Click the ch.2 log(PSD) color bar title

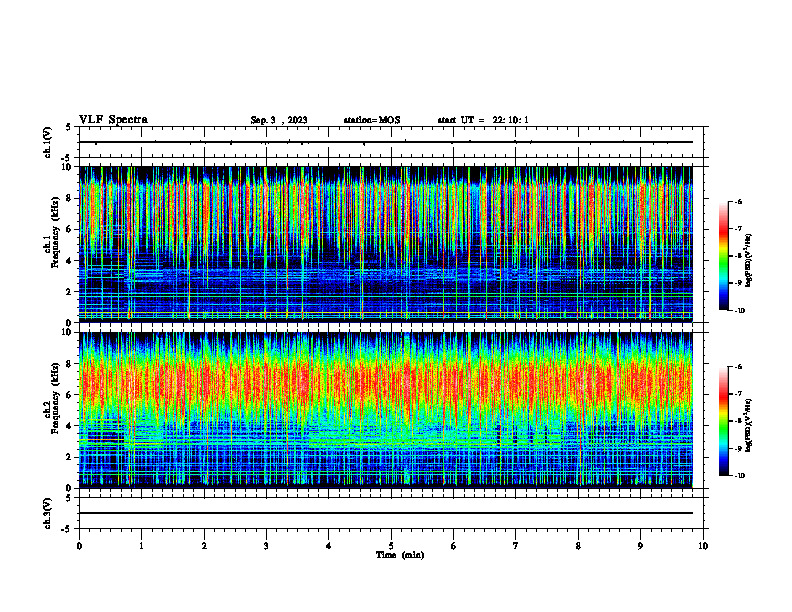click(x=749, y=426)
